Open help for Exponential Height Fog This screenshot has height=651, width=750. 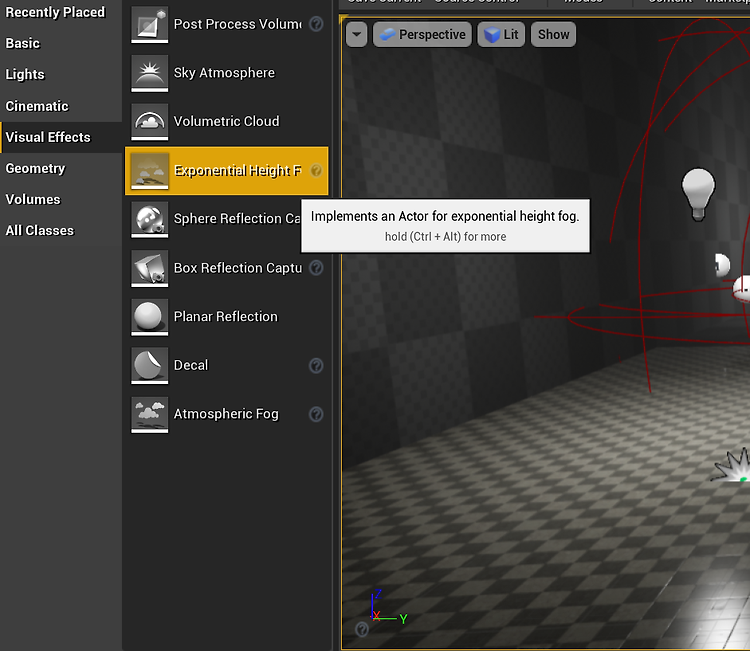coord(316,171)
